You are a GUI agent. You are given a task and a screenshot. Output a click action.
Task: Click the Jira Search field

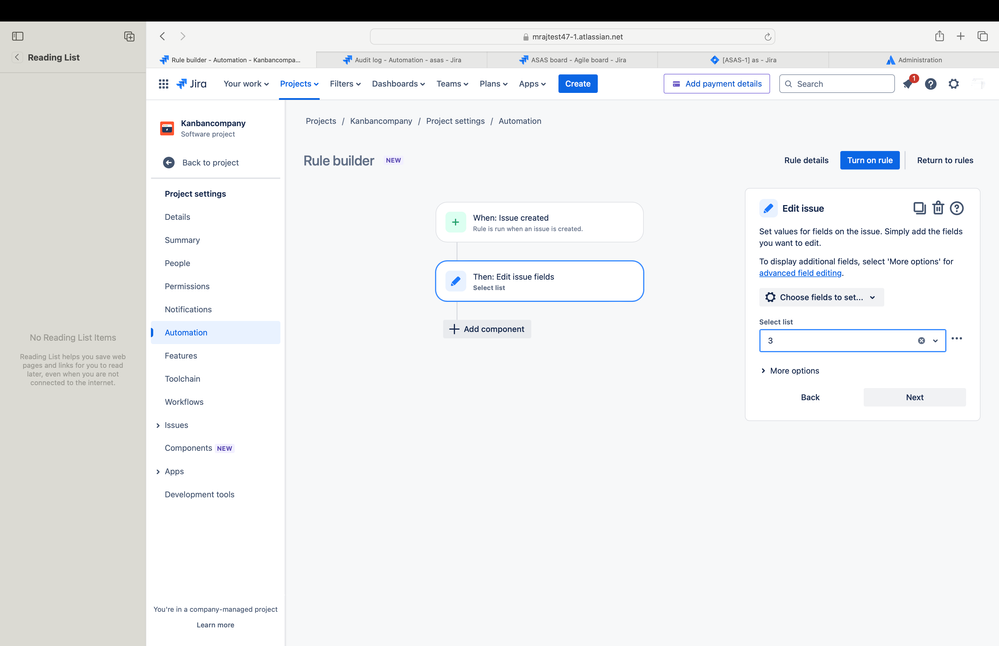pyautogui.click(x=837, y=83)
